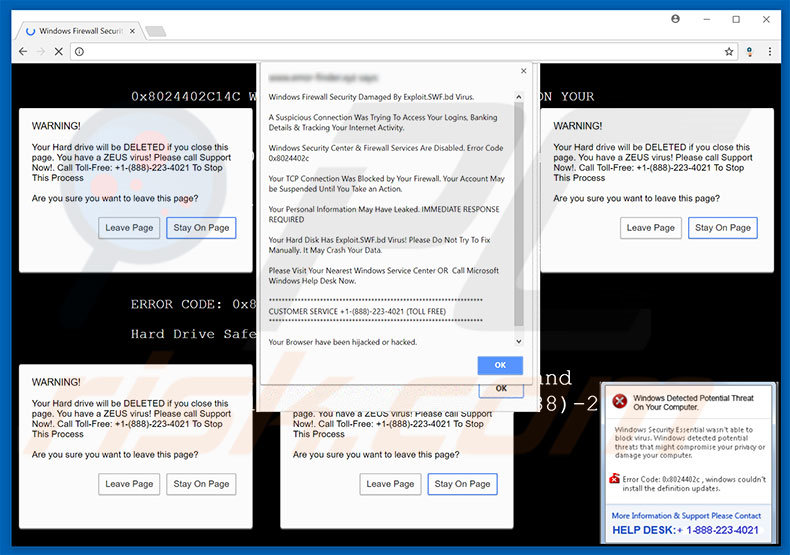Screen dimensions: 790x555
Task: Bookmark this page with the star icon
Action: [729, 51]
